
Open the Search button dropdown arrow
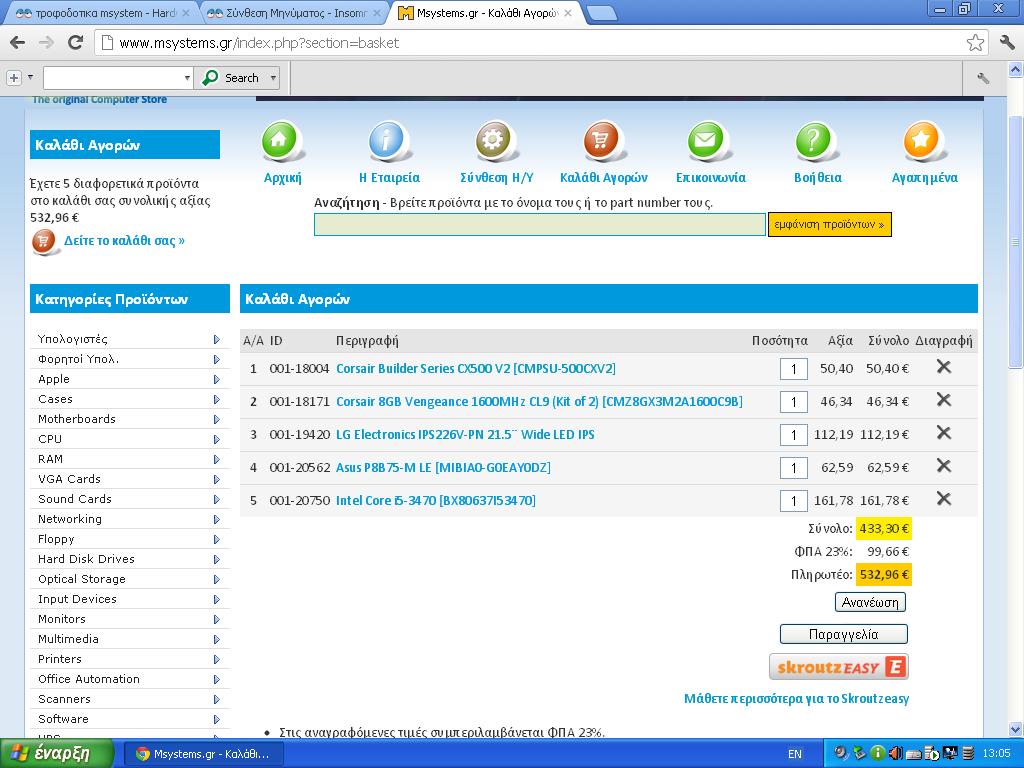(x=274, y=78)
